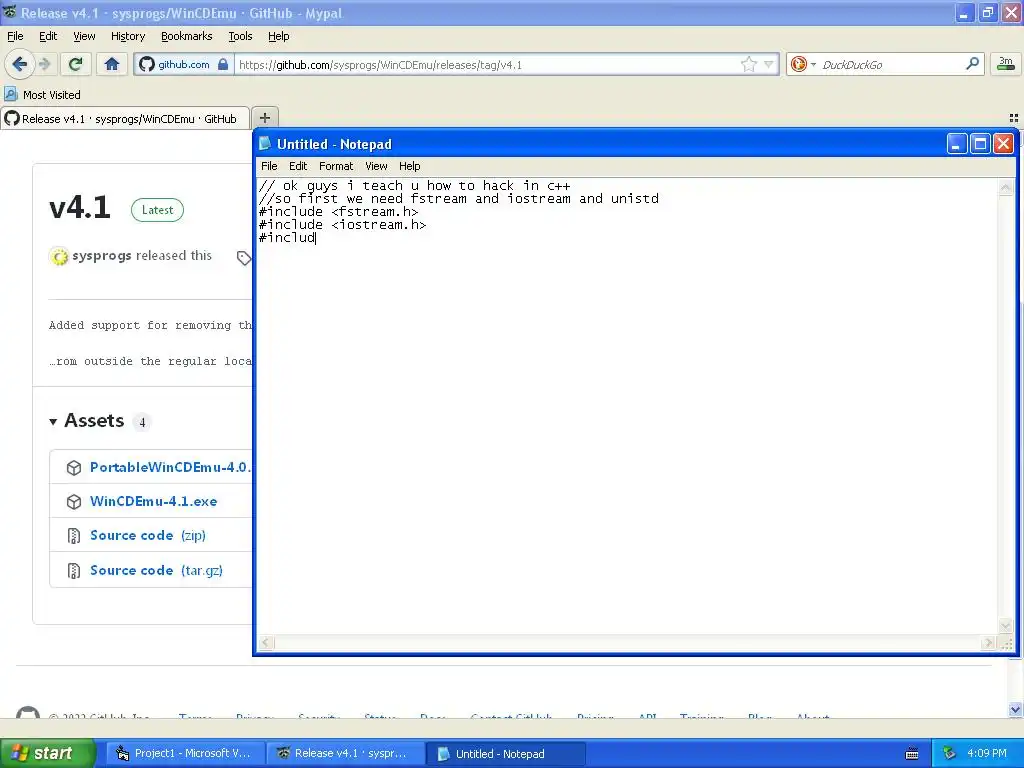Open browser View menu
The width and height of the screenshot is (1024, 768).
(x=84, y=36)
